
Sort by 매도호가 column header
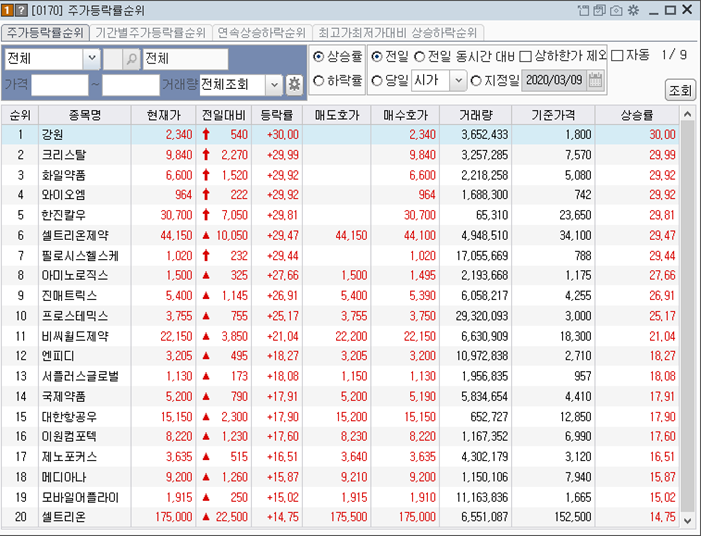click(x=337, y=115)
